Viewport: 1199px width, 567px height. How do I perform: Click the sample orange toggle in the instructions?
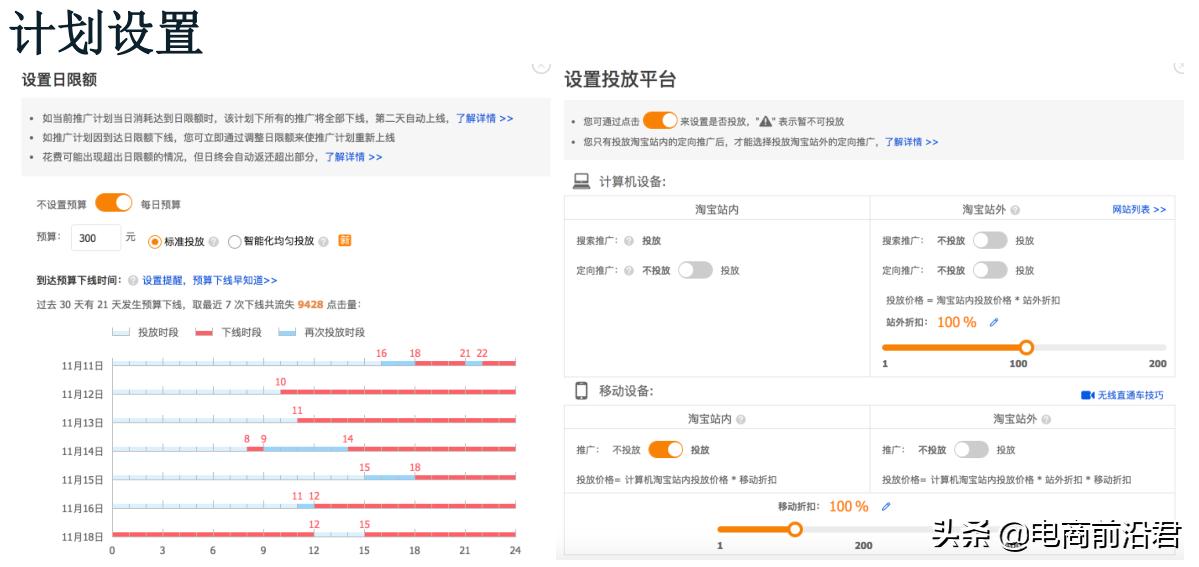[660, 120]
